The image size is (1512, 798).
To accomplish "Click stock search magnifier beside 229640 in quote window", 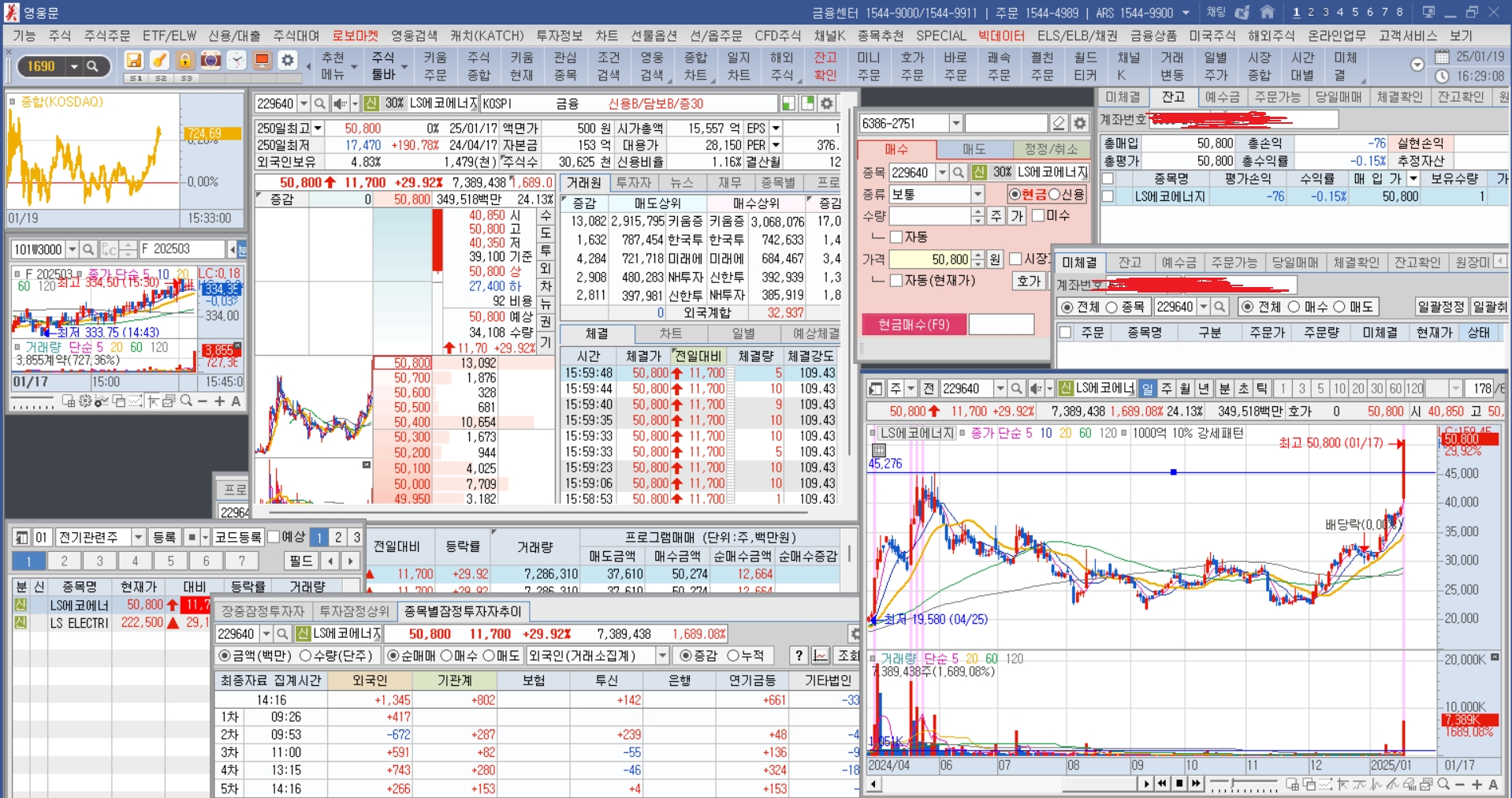I will [x=319, y=103].
